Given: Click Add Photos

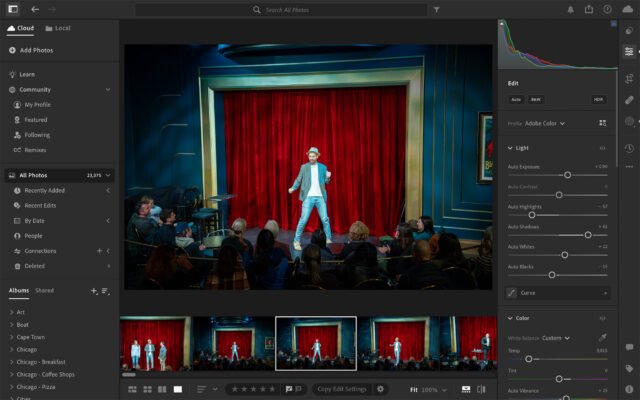Looking at the screenshot, I should tap(31, 50).
